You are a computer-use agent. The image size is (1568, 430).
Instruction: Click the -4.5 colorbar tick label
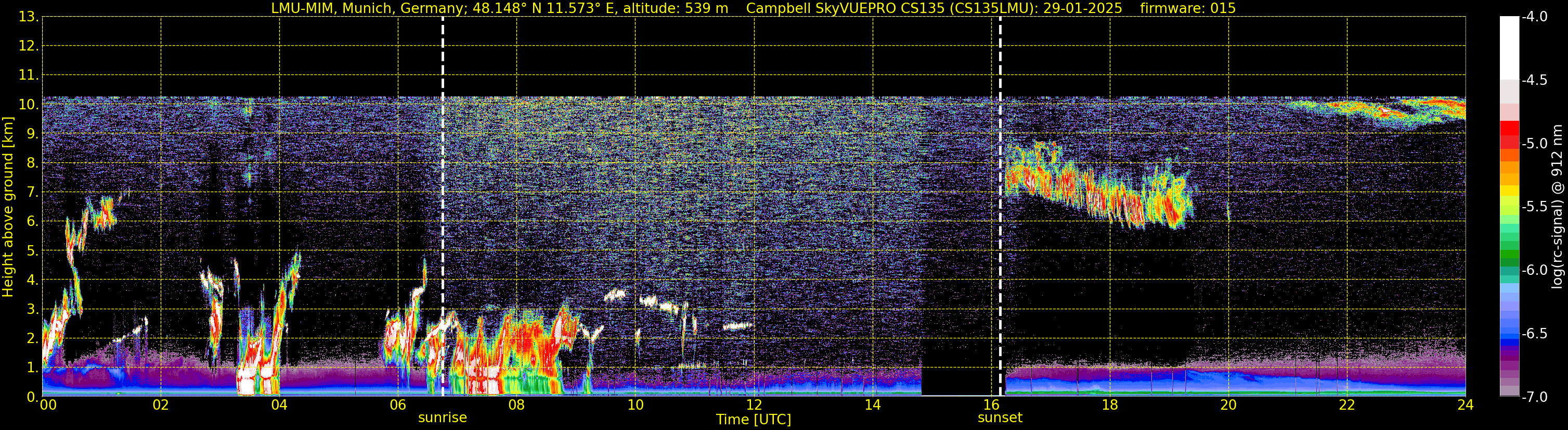coord(1534,80)
